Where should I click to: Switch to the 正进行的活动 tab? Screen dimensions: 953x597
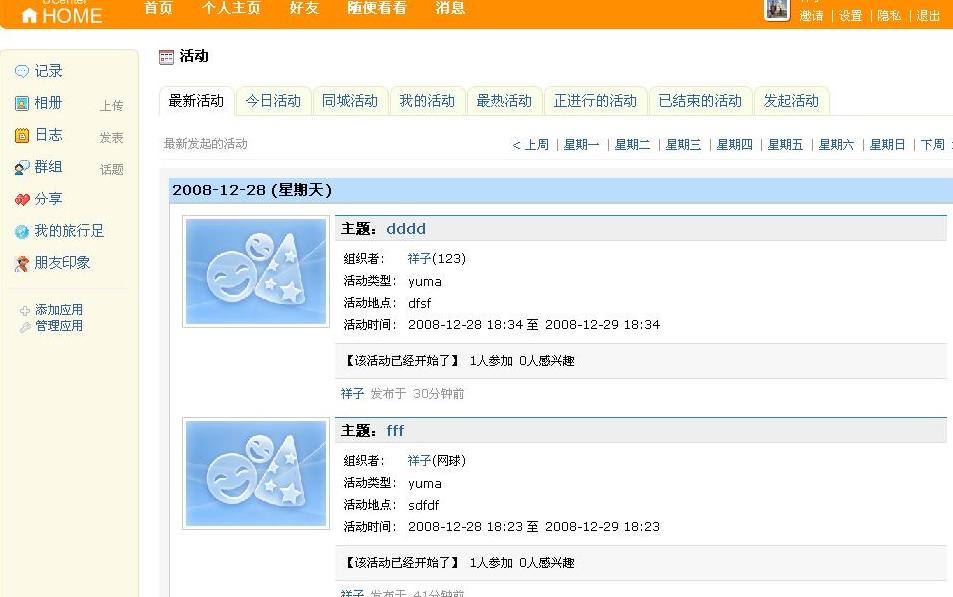pos(595,101)
